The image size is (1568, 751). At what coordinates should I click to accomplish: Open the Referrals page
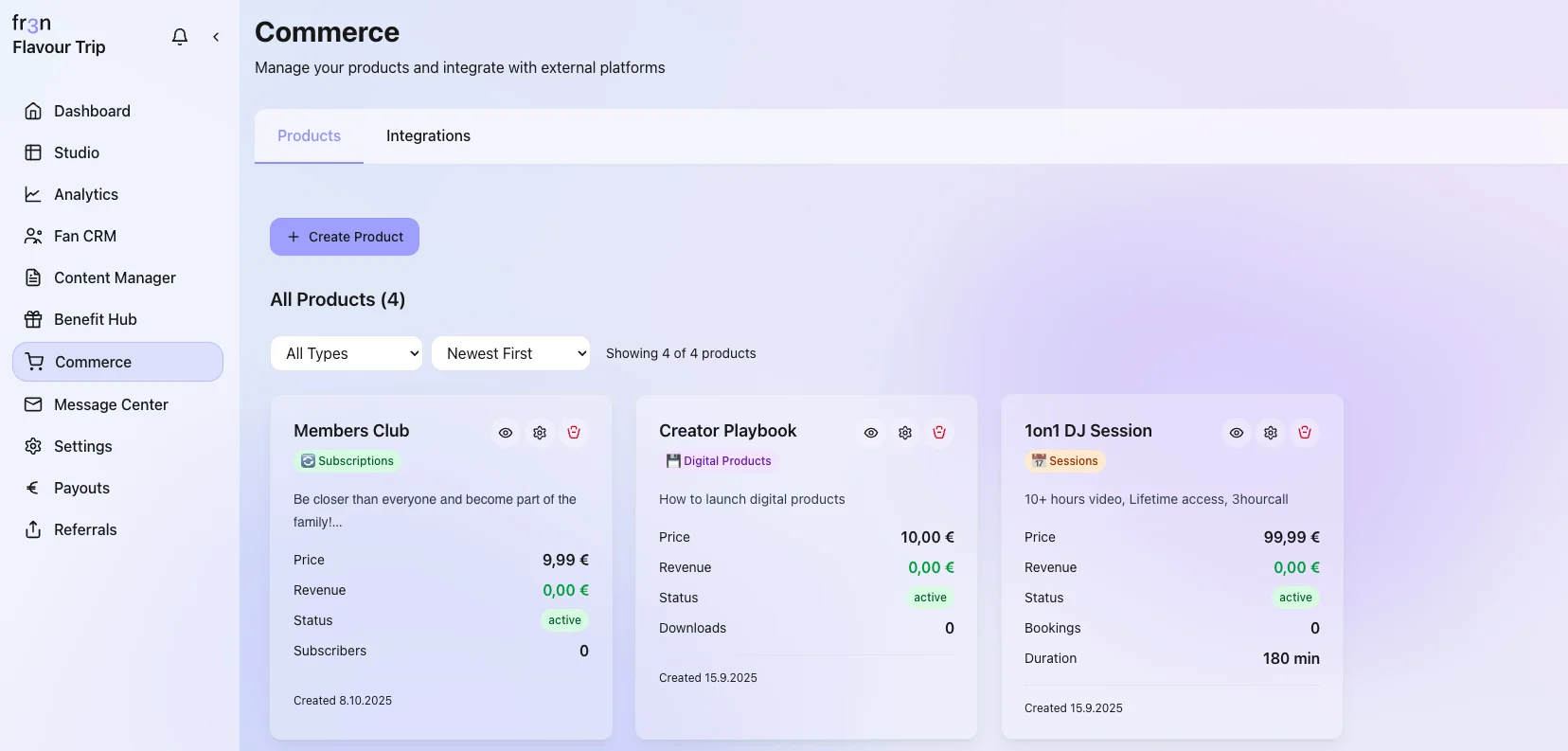pyautogui.click(x=117, y=529)
